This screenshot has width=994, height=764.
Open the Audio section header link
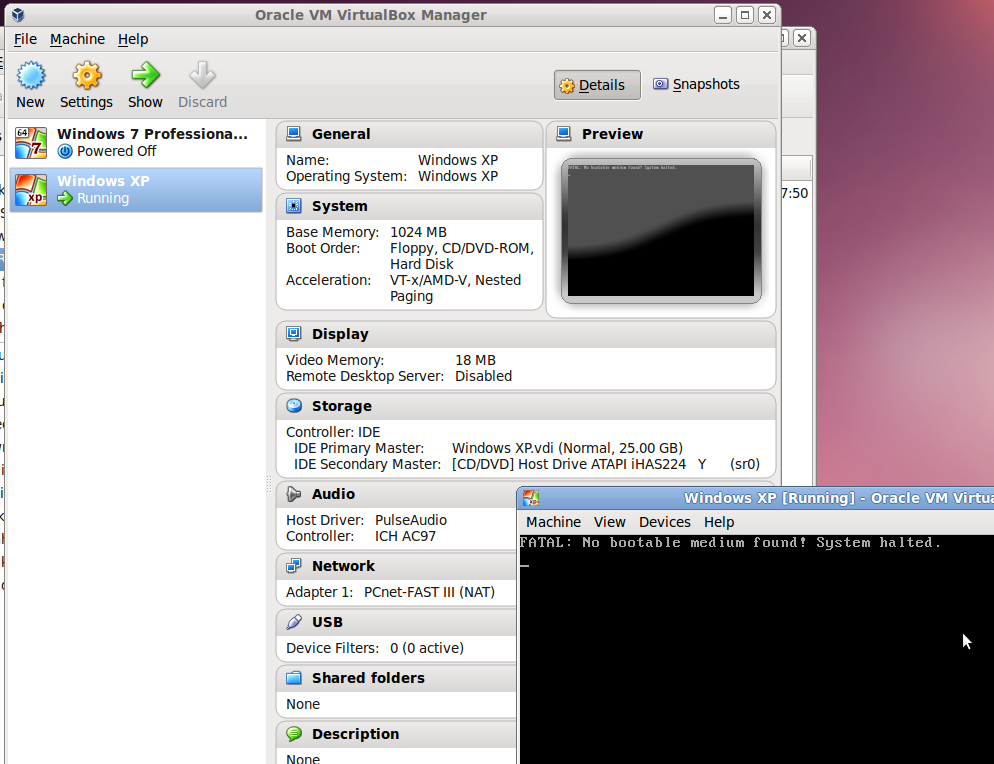[x=333, y=494]
